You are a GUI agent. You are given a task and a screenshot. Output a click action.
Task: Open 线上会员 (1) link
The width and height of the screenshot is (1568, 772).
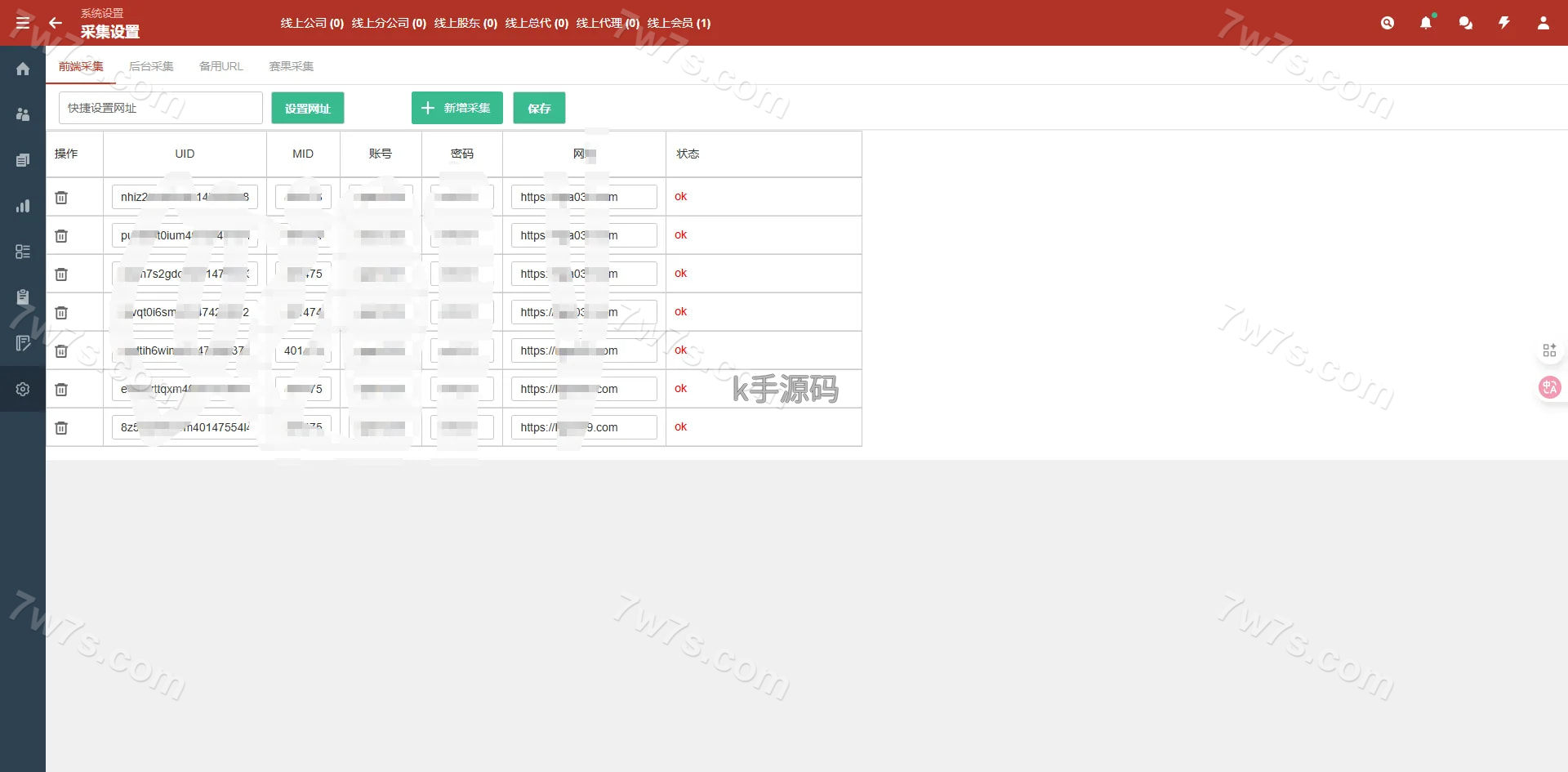point(679,23)
